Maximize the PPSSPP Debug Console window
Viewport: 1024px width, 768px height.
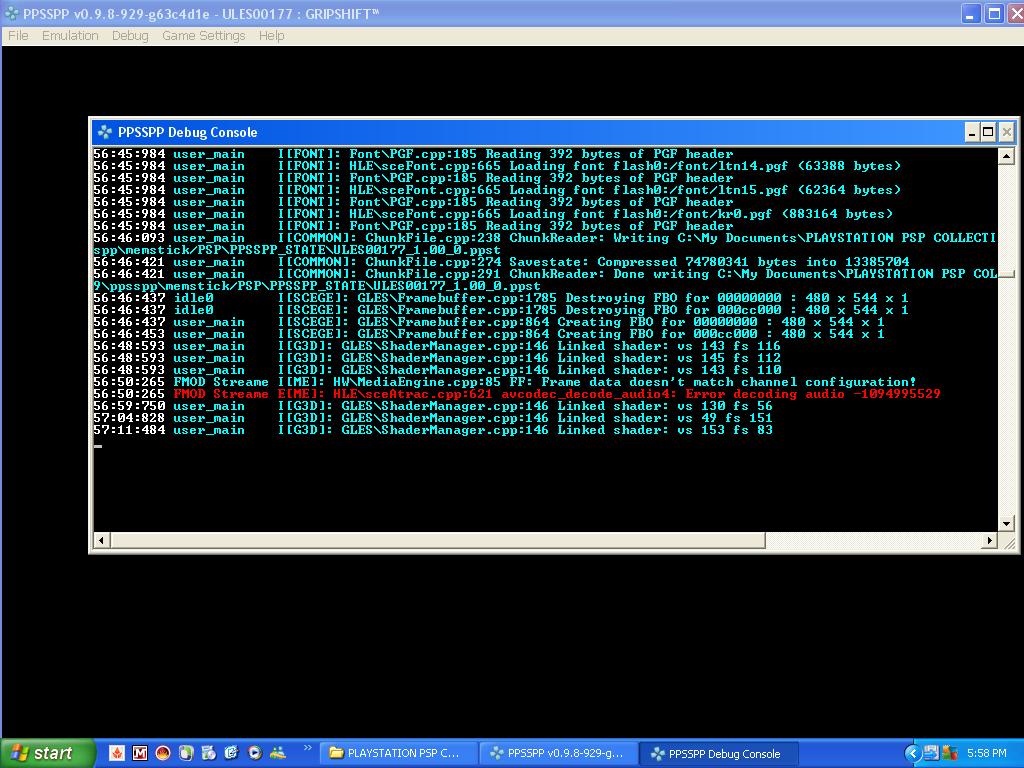988,132
